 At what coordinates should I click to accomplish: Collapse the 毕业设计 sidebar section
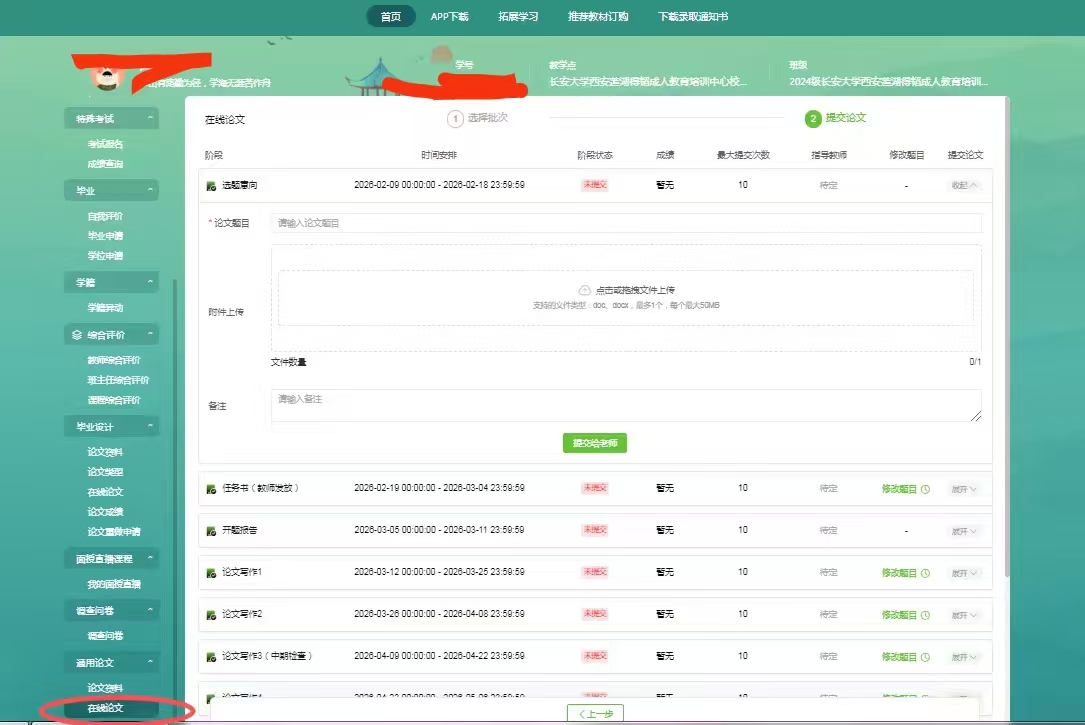[x=151, y=427]
